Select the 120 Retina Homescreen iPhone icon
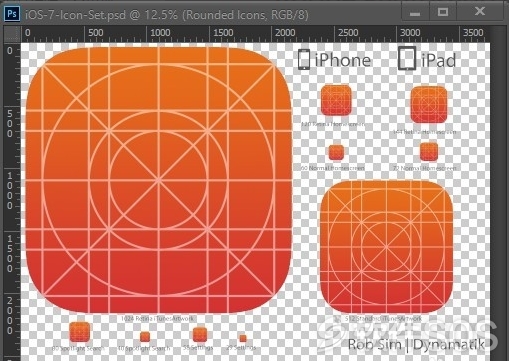Screen dimensions: 509x361 (336, 100)
